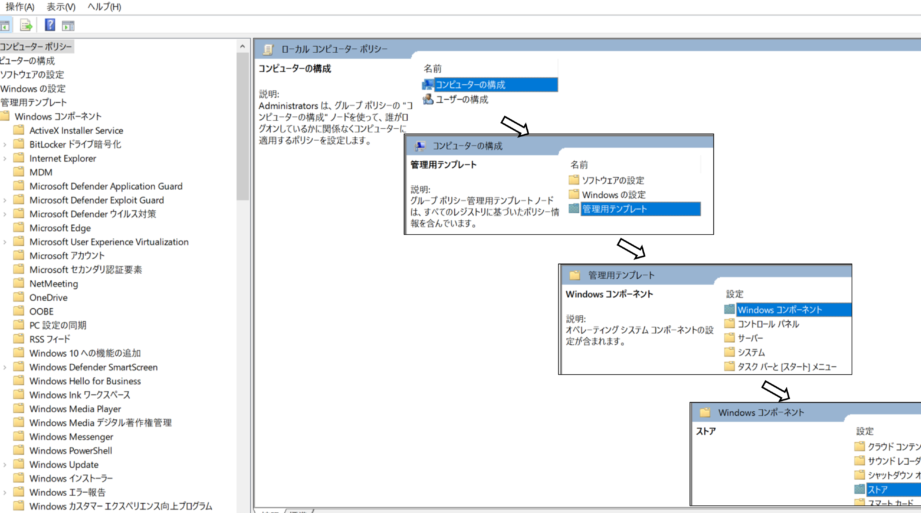Select ソフトウェアの設定 folder in the 名前 list
The height and width of the screenshot is (513, 921).
[613, 180]
